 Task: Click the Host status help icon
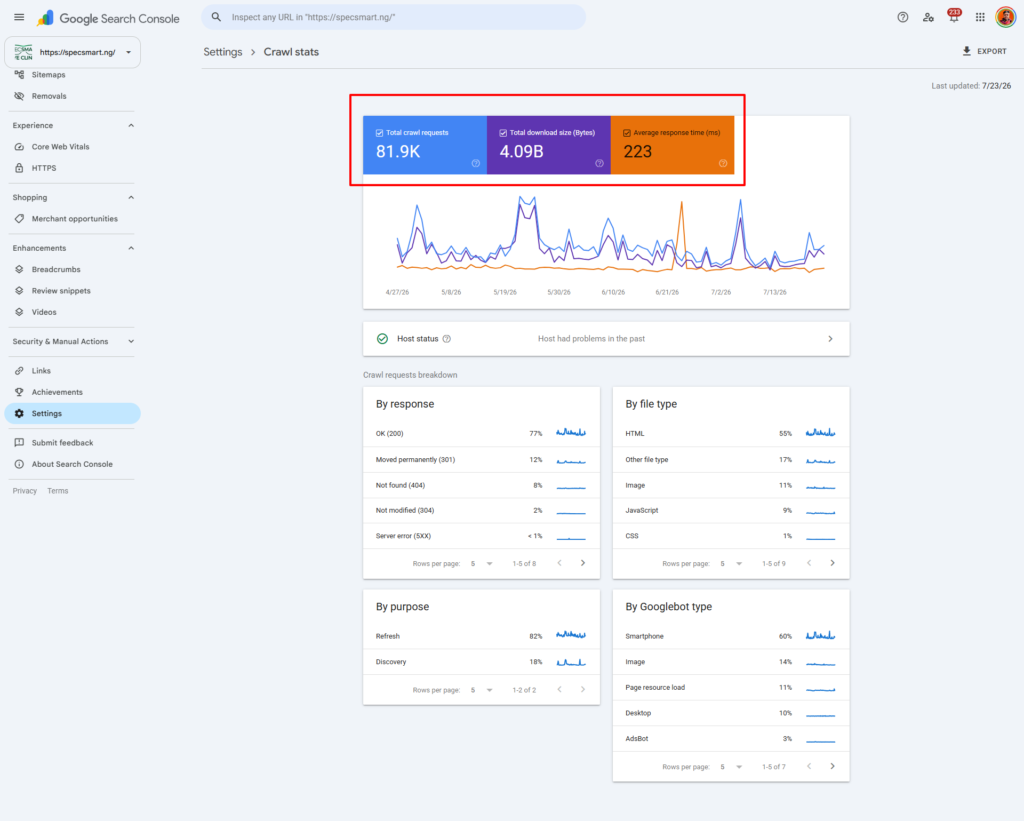point(447,339)
